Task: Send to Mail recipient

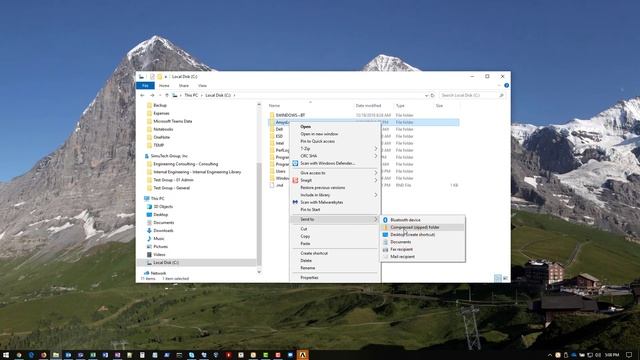Action: [x=422, y=257]
